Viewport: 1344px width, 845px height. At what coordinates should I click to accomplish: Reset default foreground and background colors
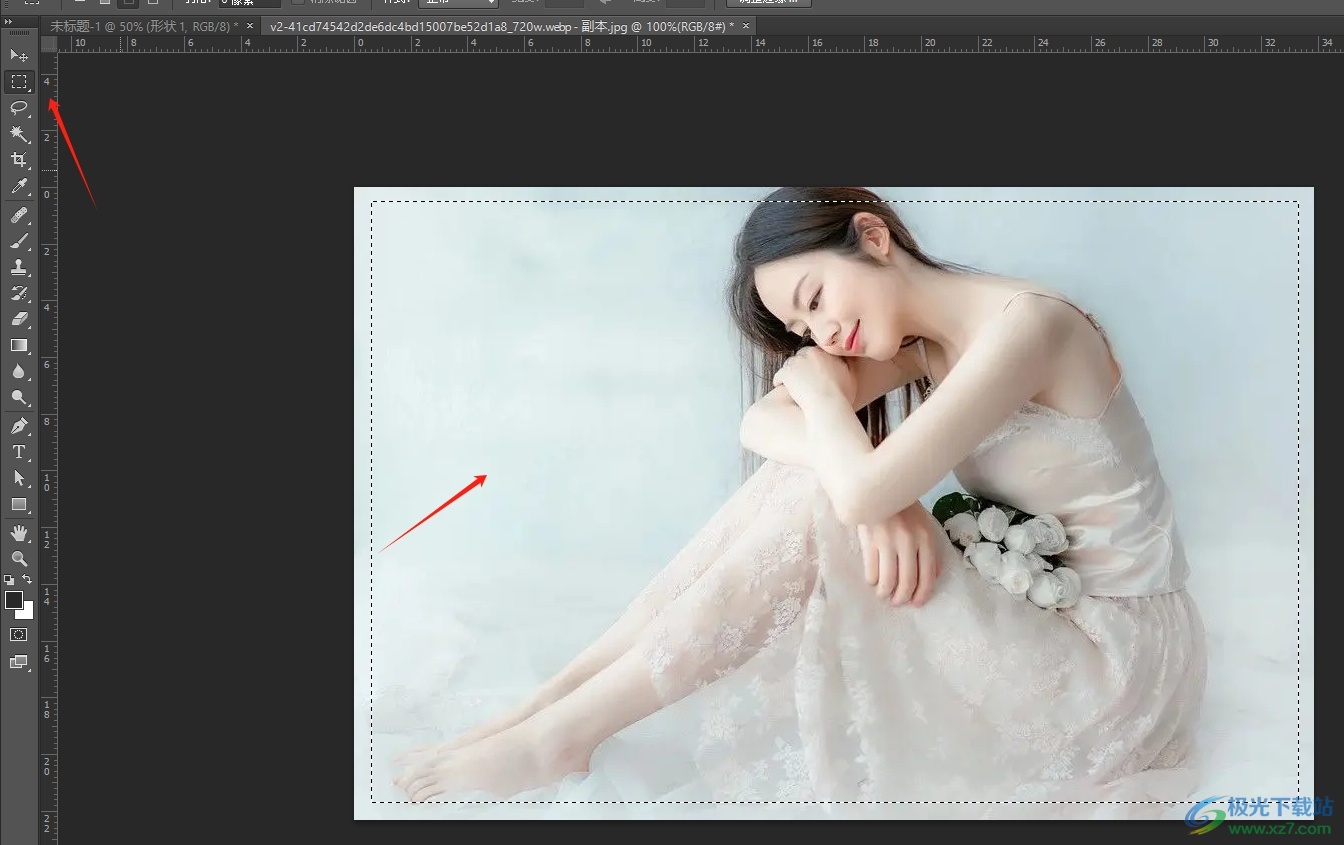pos(9,580)
